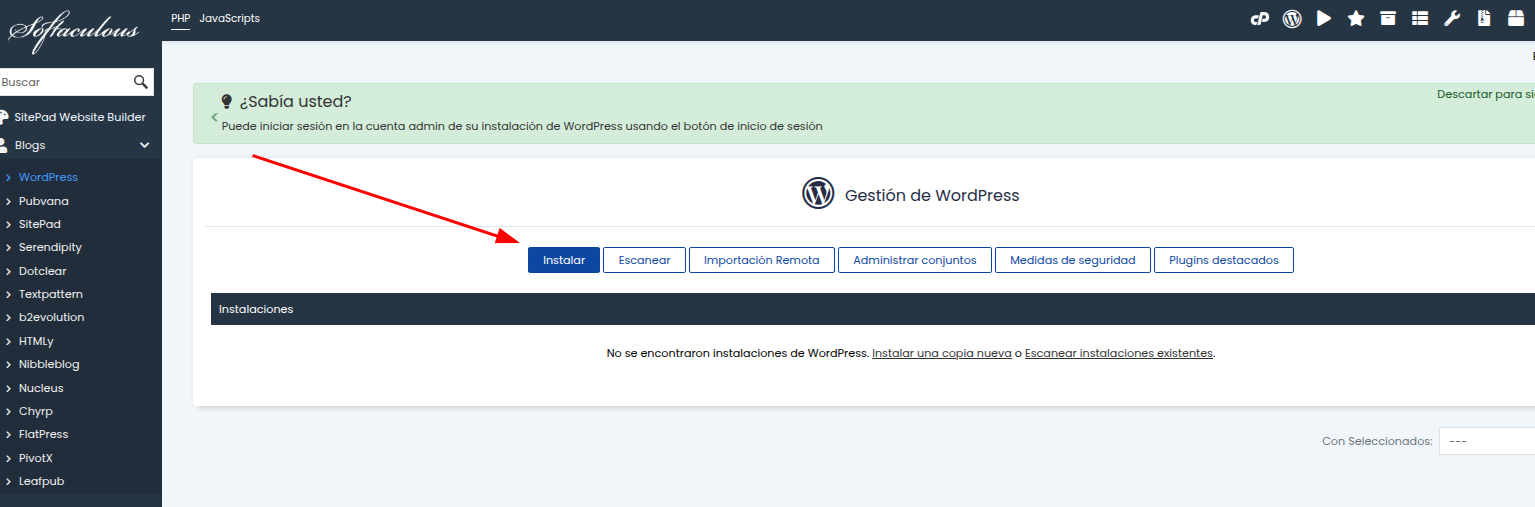This screenshot has height=507, width=1535.
Task: Select HTMLy in the sidebar
Action: point(36,341)
